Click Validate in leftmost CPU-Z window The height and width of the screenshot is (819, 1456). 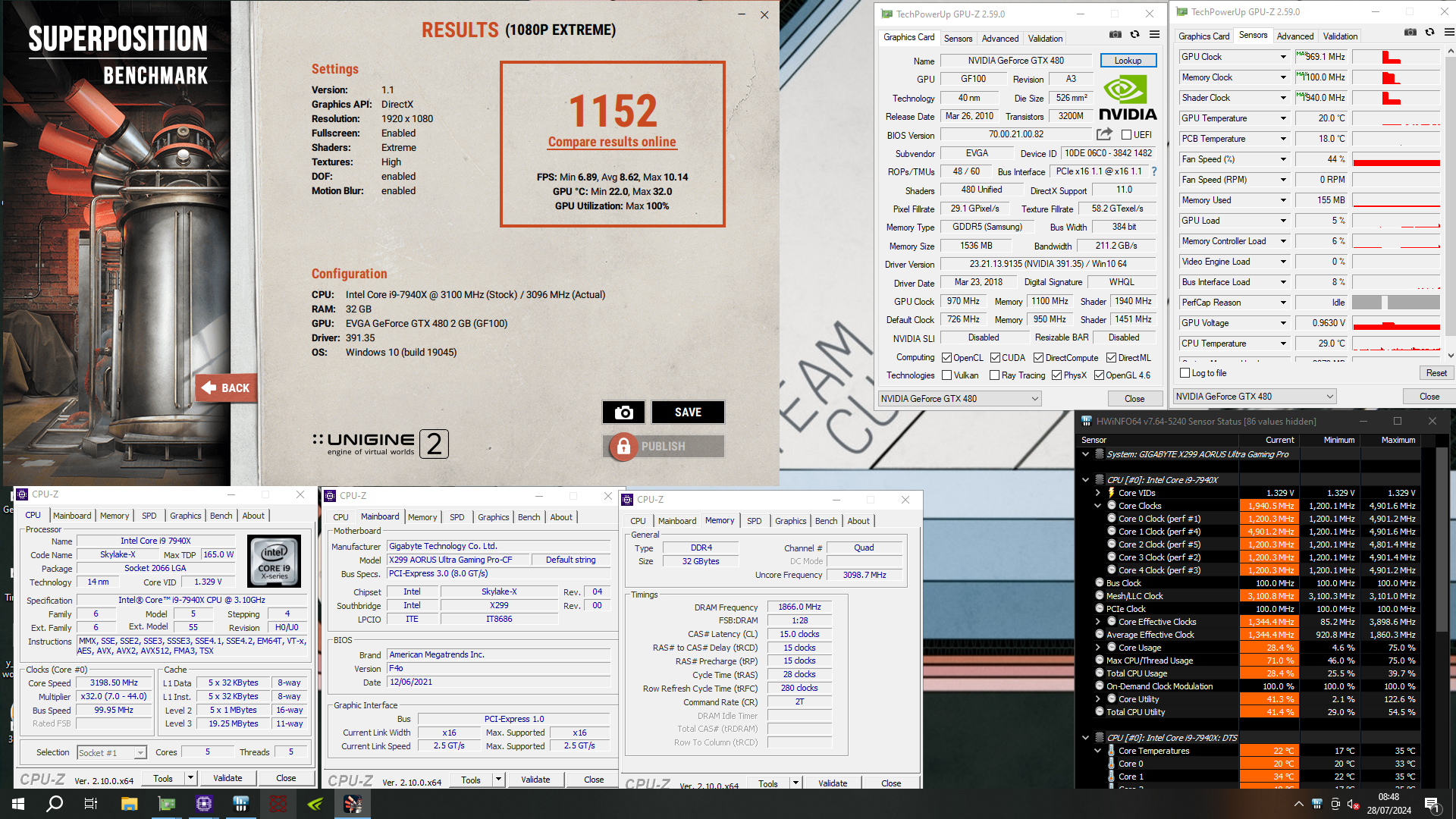click(227, 778)
